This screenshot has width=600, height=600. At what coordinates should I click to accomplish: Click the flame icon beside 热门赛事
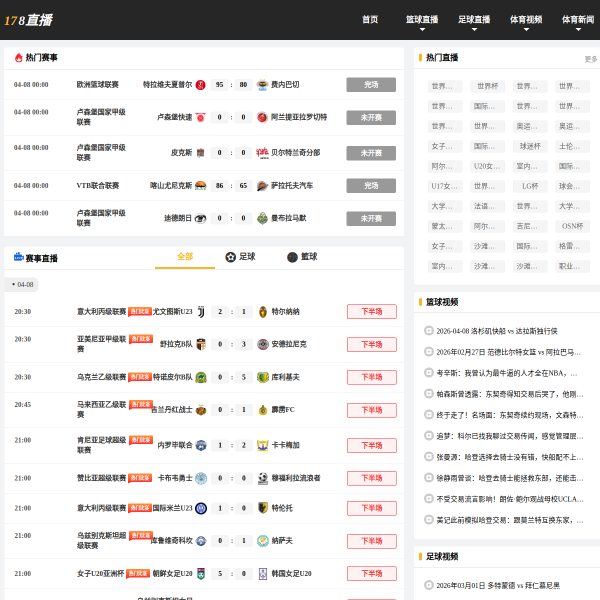pos(18,58)
